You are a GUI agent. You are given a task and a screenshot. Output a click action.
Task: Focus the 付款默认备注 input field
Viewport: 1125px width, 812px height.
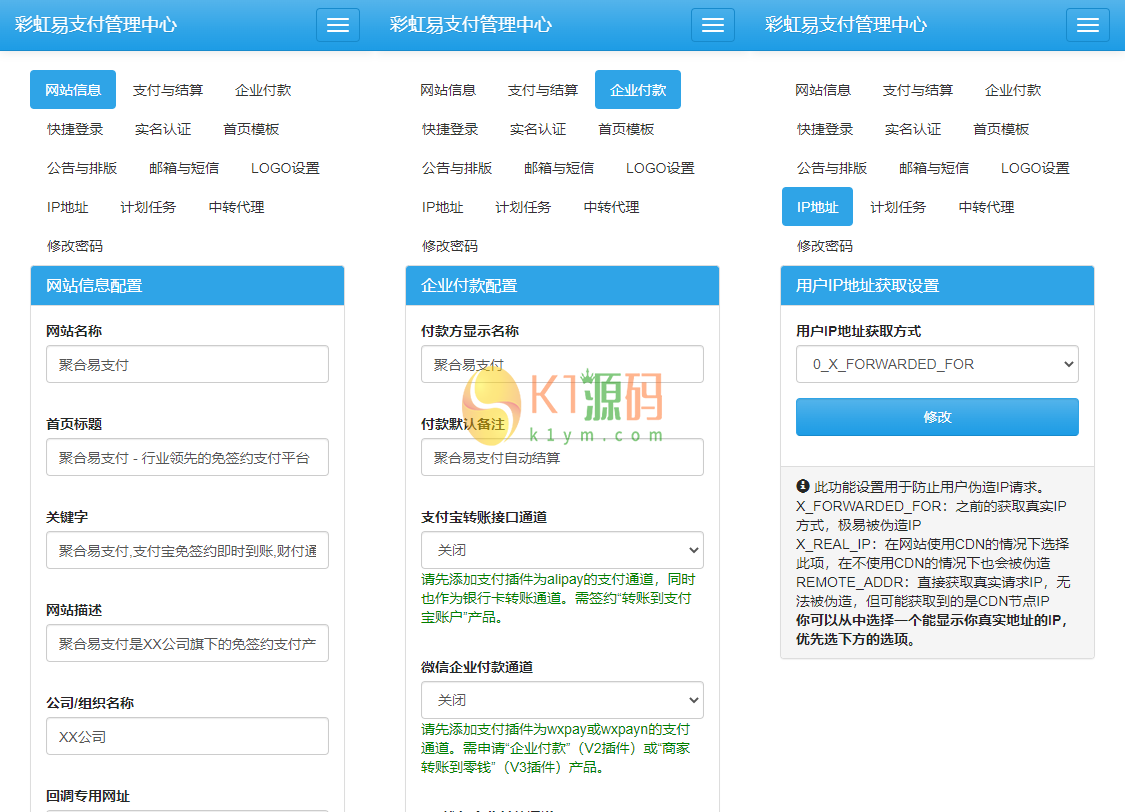pos(562,458)
